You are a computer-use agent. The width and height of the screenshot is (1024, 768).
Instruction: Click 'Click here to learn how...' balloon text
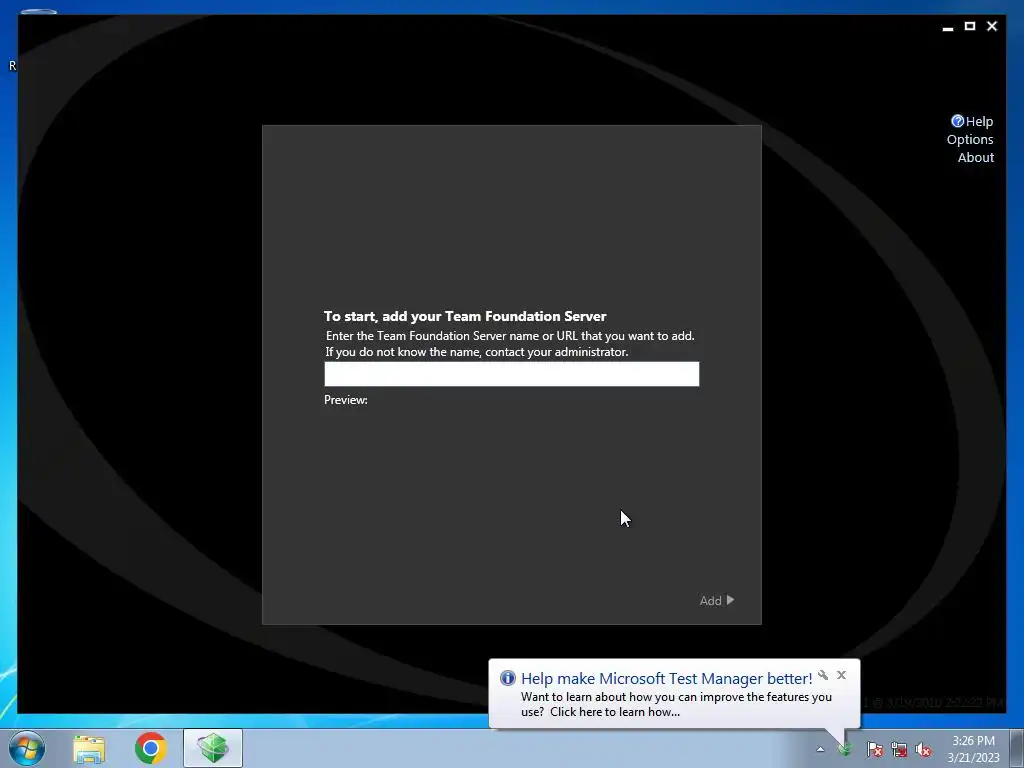(x=615, y=712)
